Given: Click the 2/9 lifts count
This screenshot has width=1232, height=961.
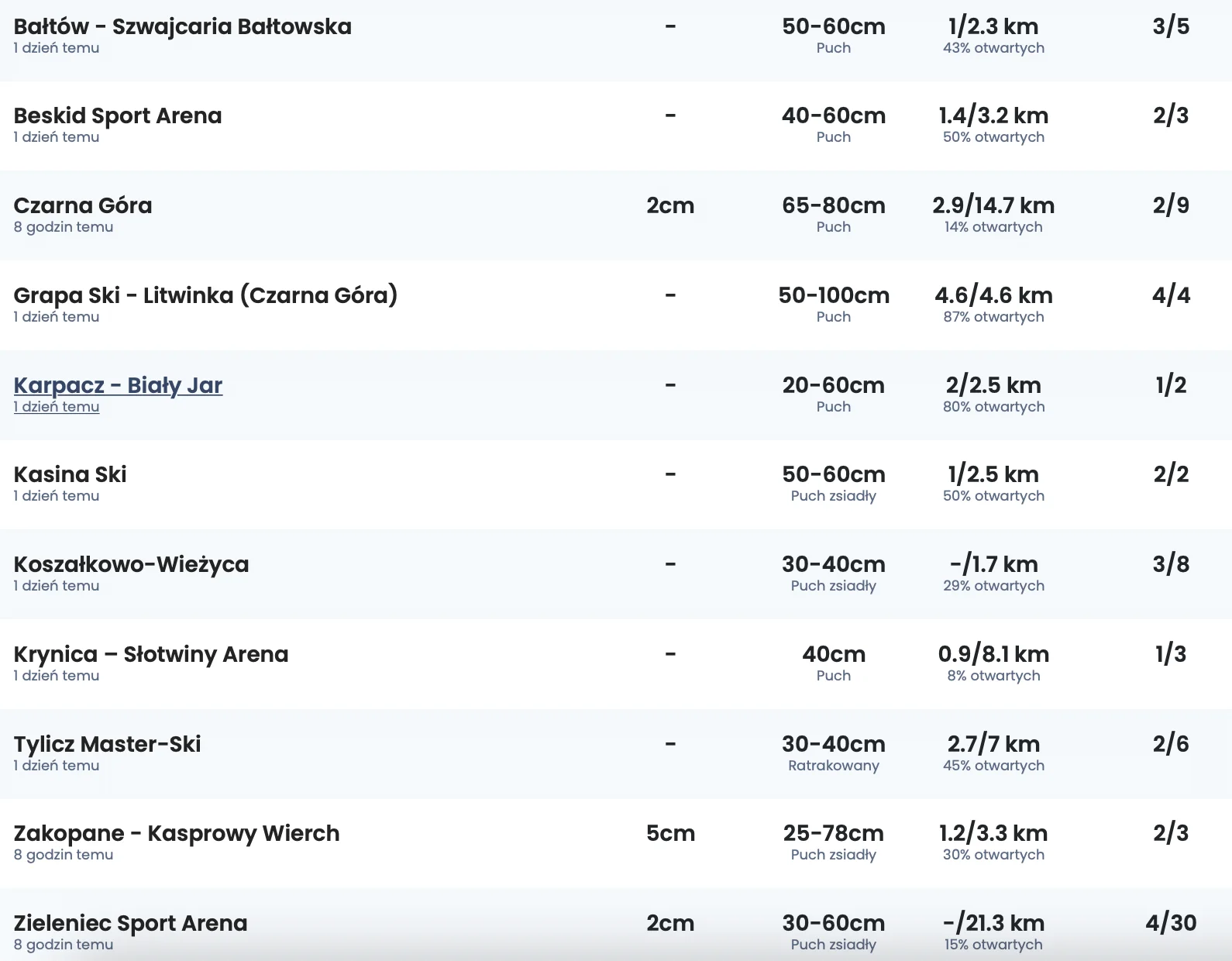Looking at the screenshot, I should tap(1171, 205).
